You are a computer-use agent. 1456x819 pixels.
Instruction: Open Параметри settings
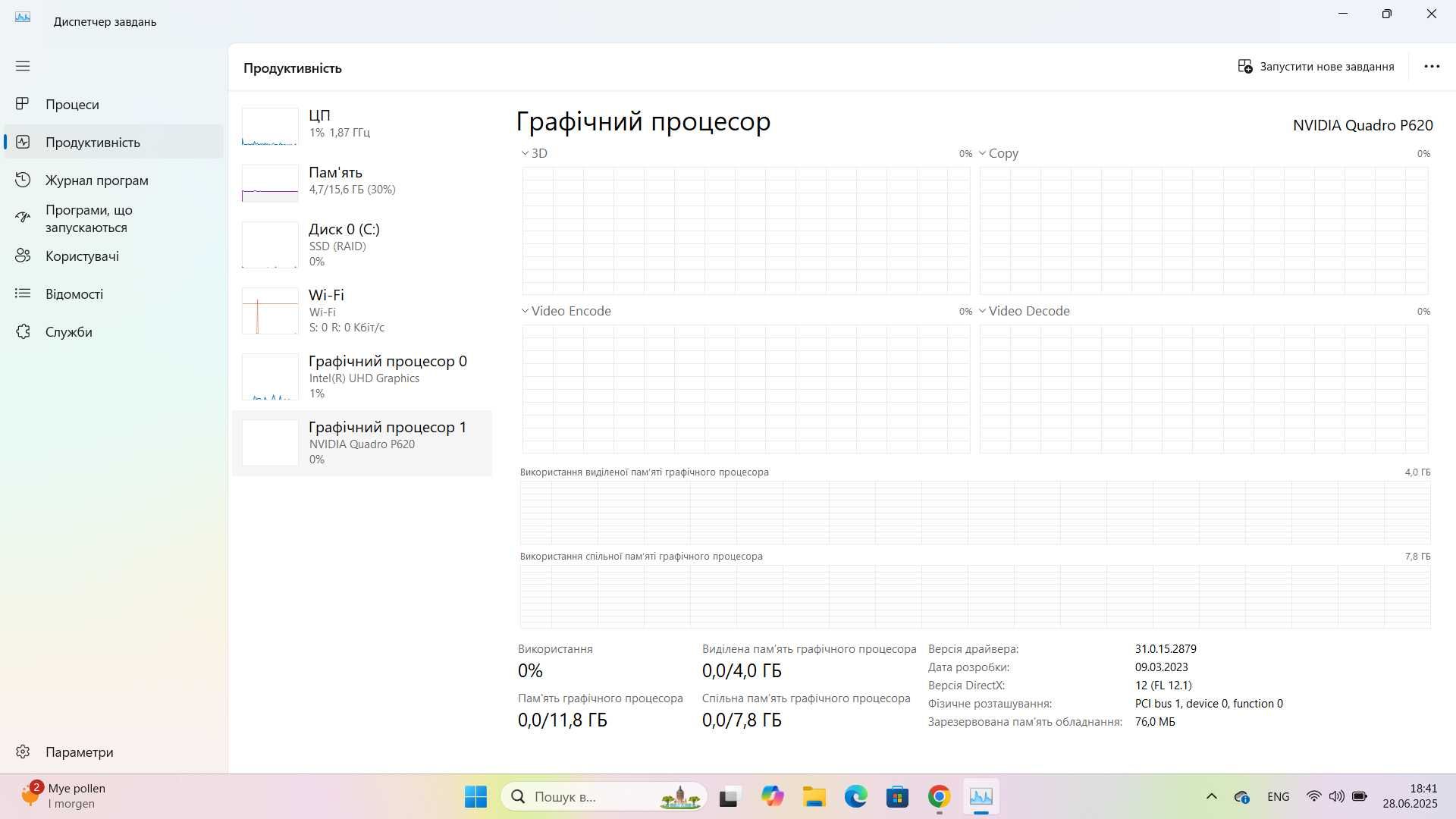click(x=114, y=752)
